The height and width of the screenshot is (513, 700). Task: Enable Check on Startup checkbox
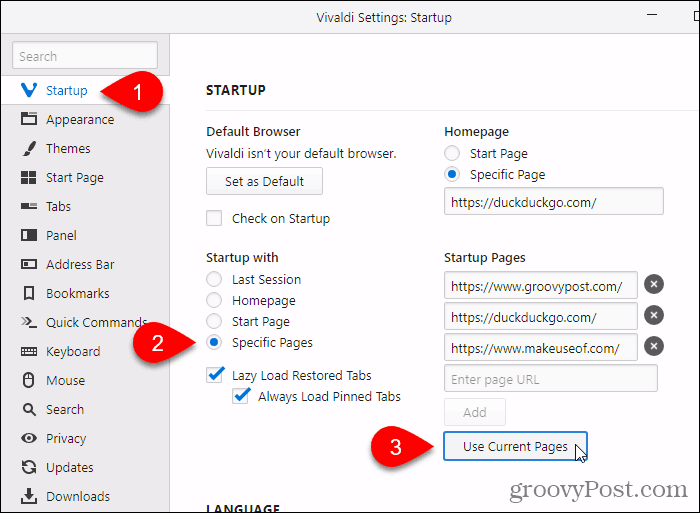tap(214, 218)
